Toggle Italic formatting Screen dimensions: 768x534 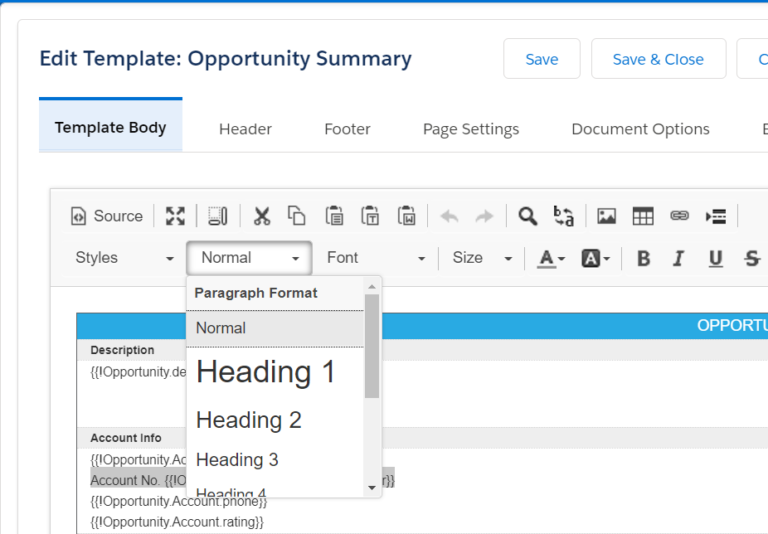[x=678, y=259]
